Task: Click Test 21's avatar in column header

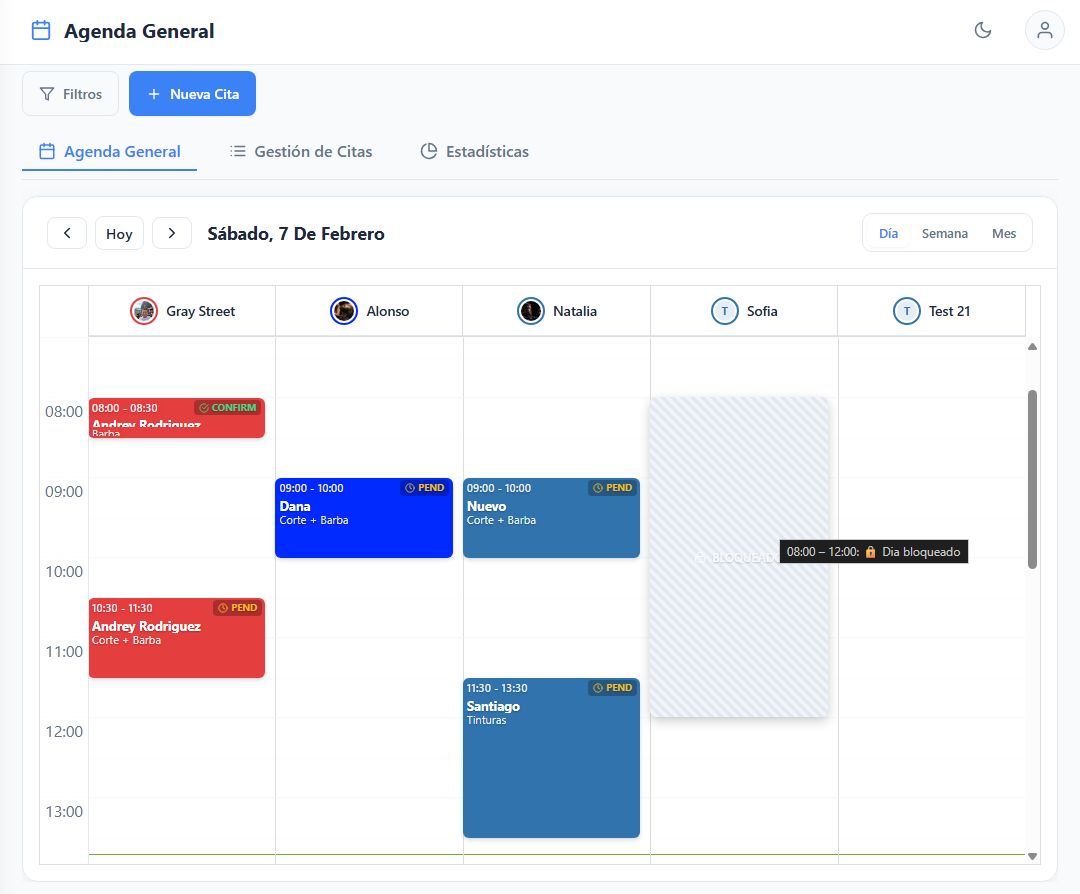Action: [x=906, y=311]
